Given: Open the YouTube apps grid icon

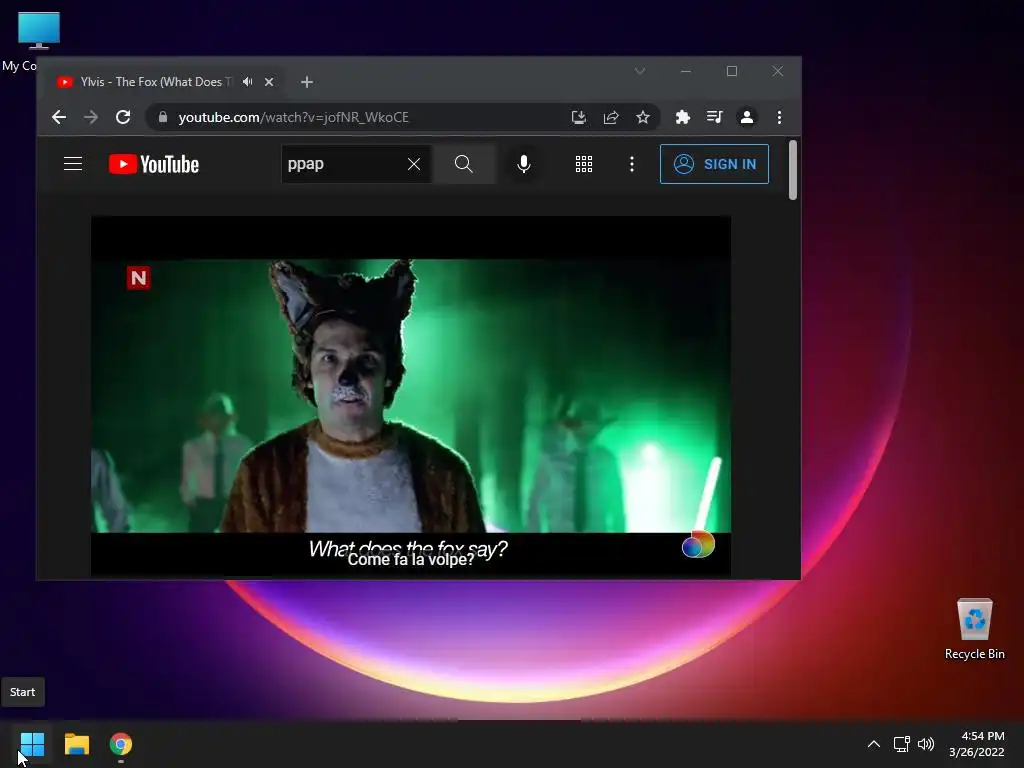Looking at the screenshot, I should pyautogui.click(x=584, y=164).
